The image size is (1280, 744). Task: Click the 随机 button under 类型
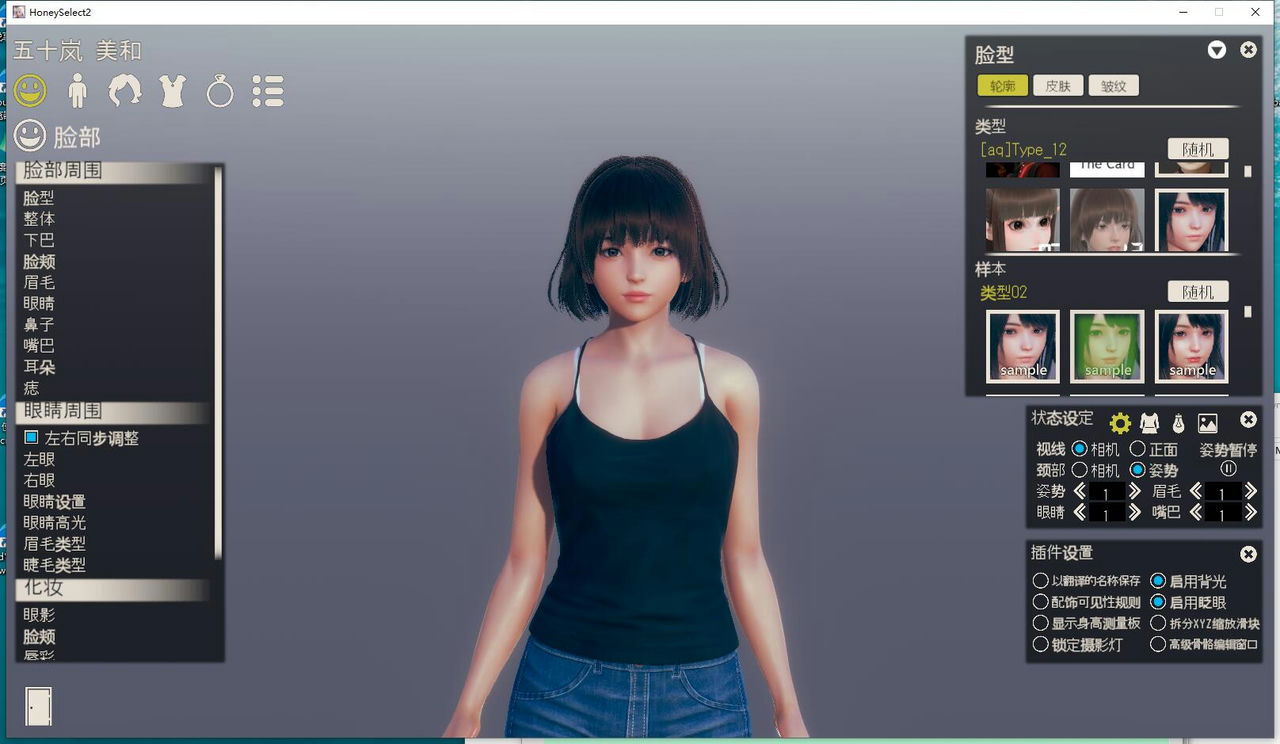[x=1197, y=148]
